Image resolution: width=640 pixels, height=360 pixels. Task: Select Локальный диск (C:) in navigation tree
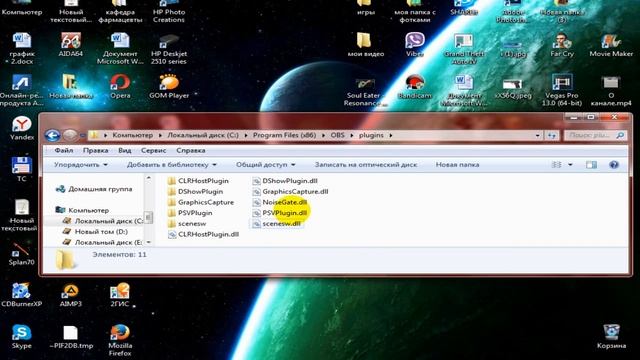102,221
